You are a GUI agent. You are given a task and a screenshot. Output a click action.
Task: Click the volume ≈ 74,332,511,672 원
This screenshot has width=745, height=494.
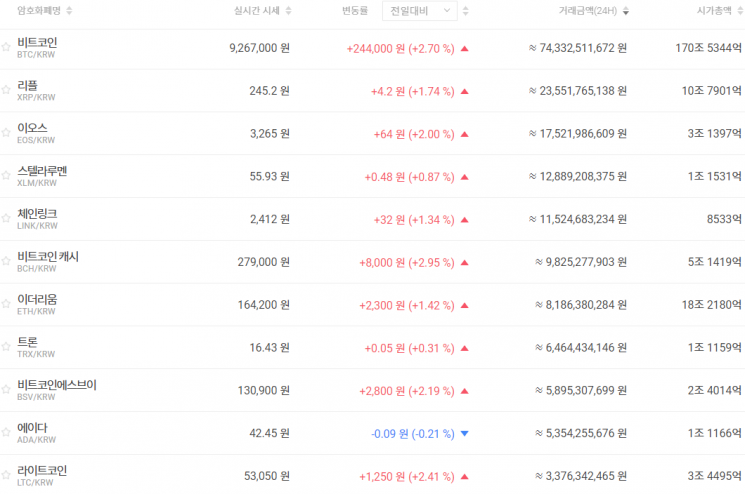(x=578, y=48)
